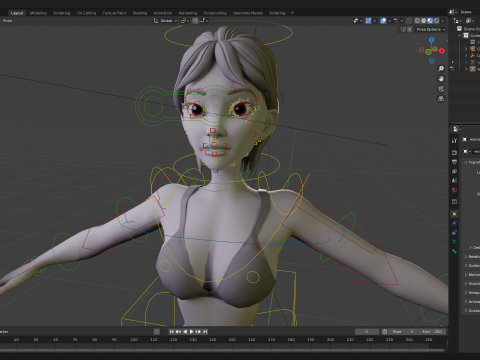Viewport: 480px width, 360px height.
Task: Click the blue Z axis on navigation gizmo
Action: tap(432, 40)
